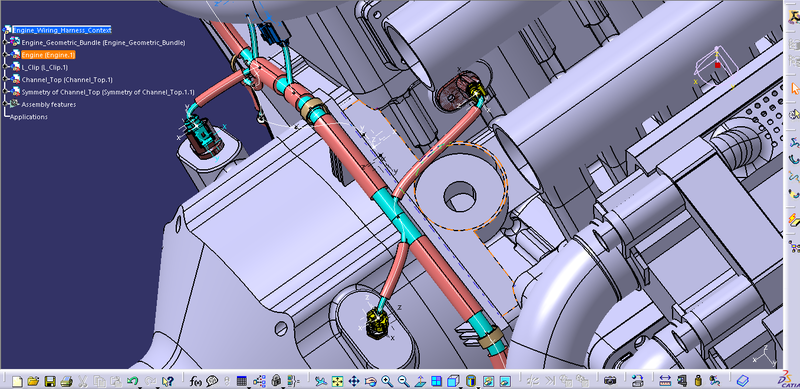Expand the Assembly features node

tap(5, 104)
